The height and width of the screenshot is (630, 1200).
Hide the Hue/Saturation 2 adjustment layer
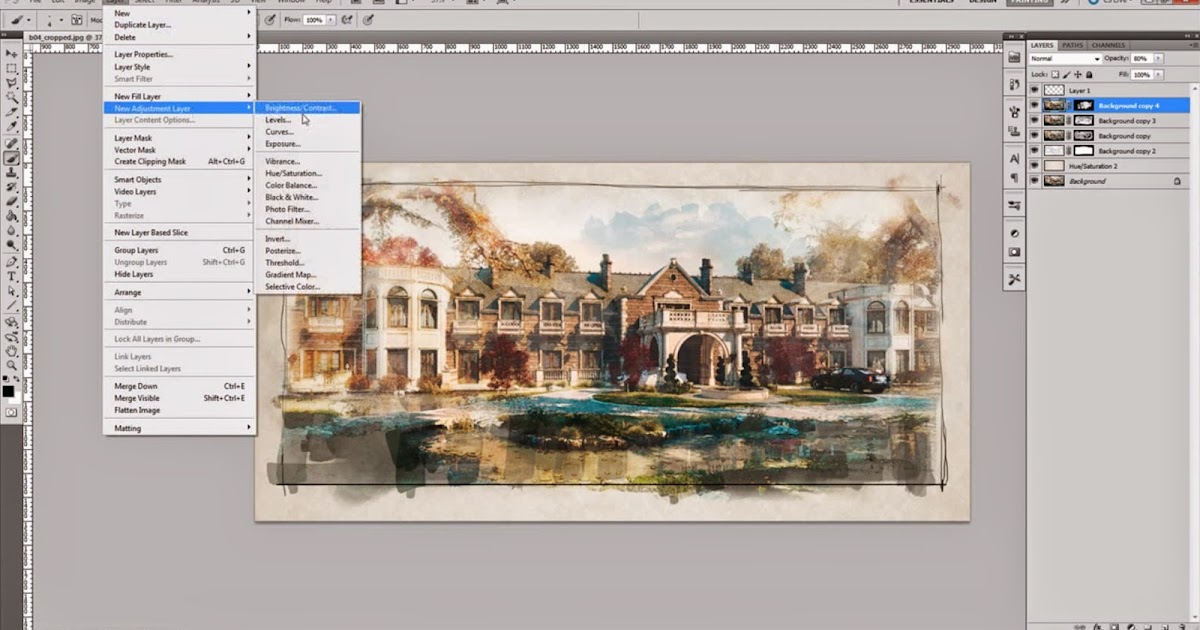tap(1035, 165)
